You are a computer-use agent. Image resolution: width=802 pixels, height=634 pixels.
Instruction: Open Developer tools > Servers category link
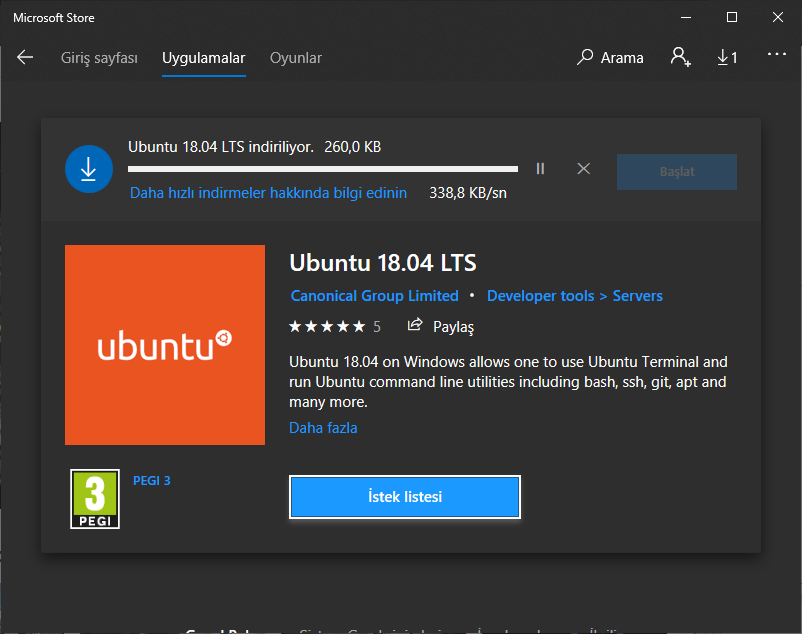tap(574, 296)
